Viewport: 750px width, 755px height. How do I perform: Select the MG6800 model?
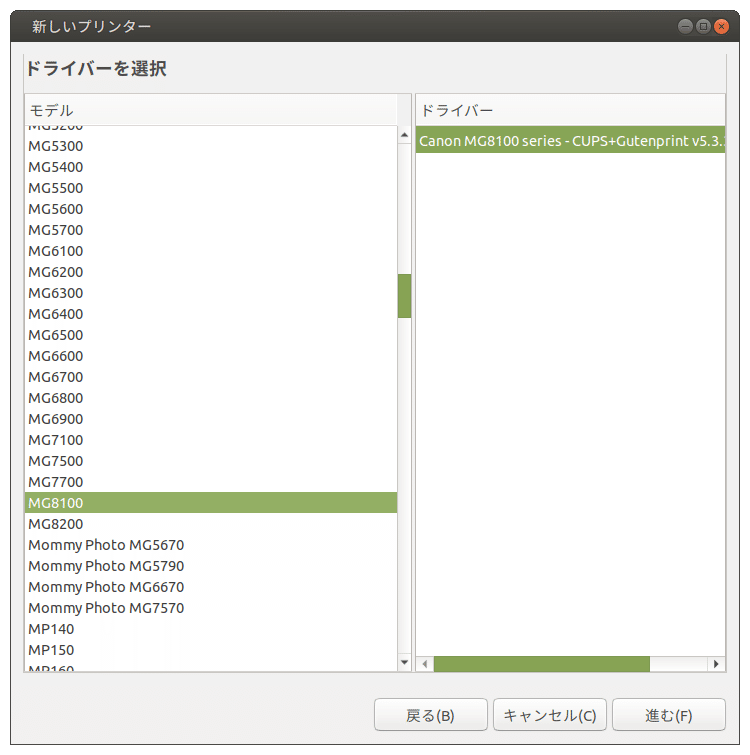211,398
